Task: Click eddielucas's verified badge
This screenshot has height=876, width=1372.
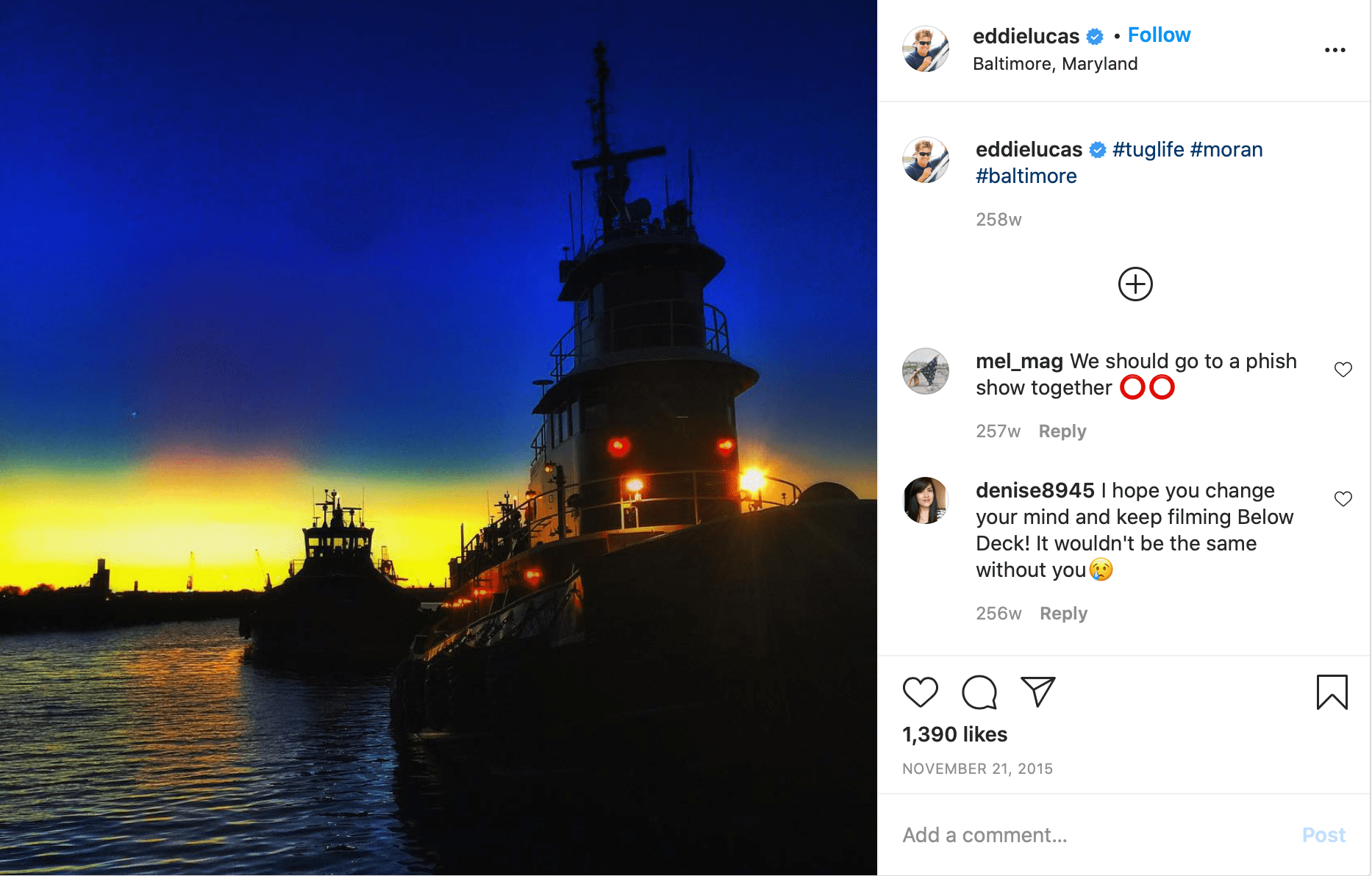Action: pos(1093,35)
